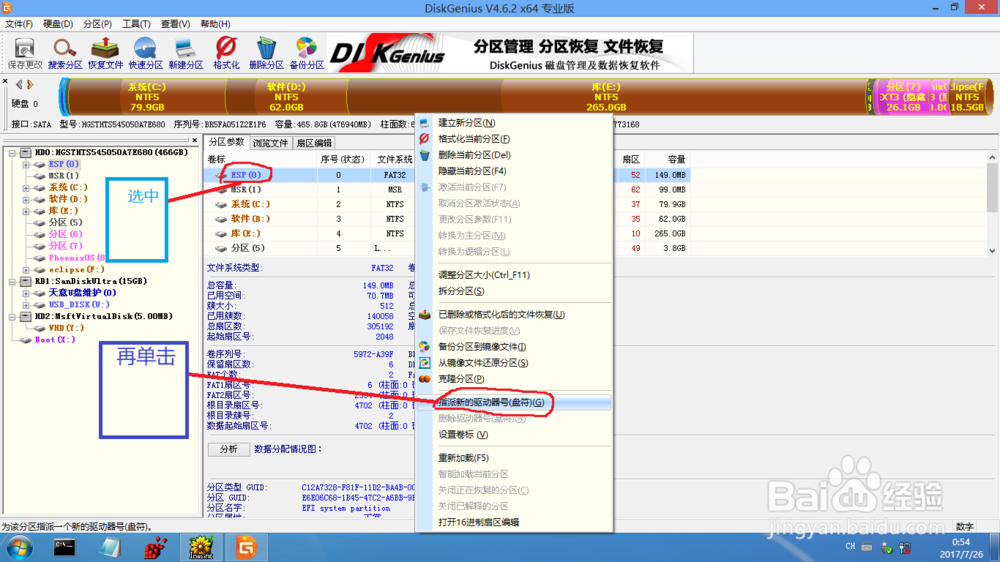Choose 设置卷标(V) menu entry
The width and height of the screenshot is (1000, 562).
tap(514, 434)
